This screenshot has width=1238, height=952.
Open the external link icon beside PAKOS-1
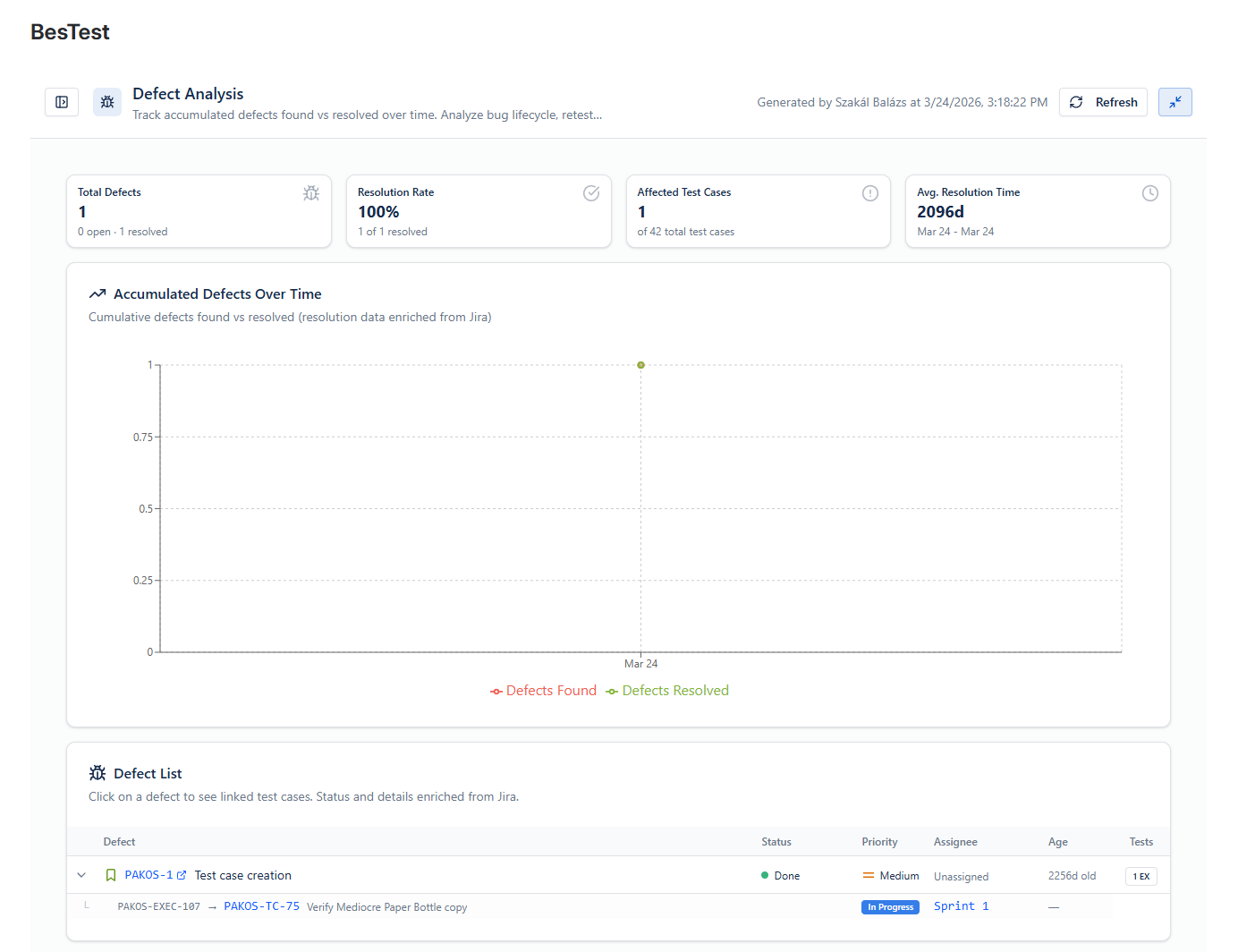[182, 875]
